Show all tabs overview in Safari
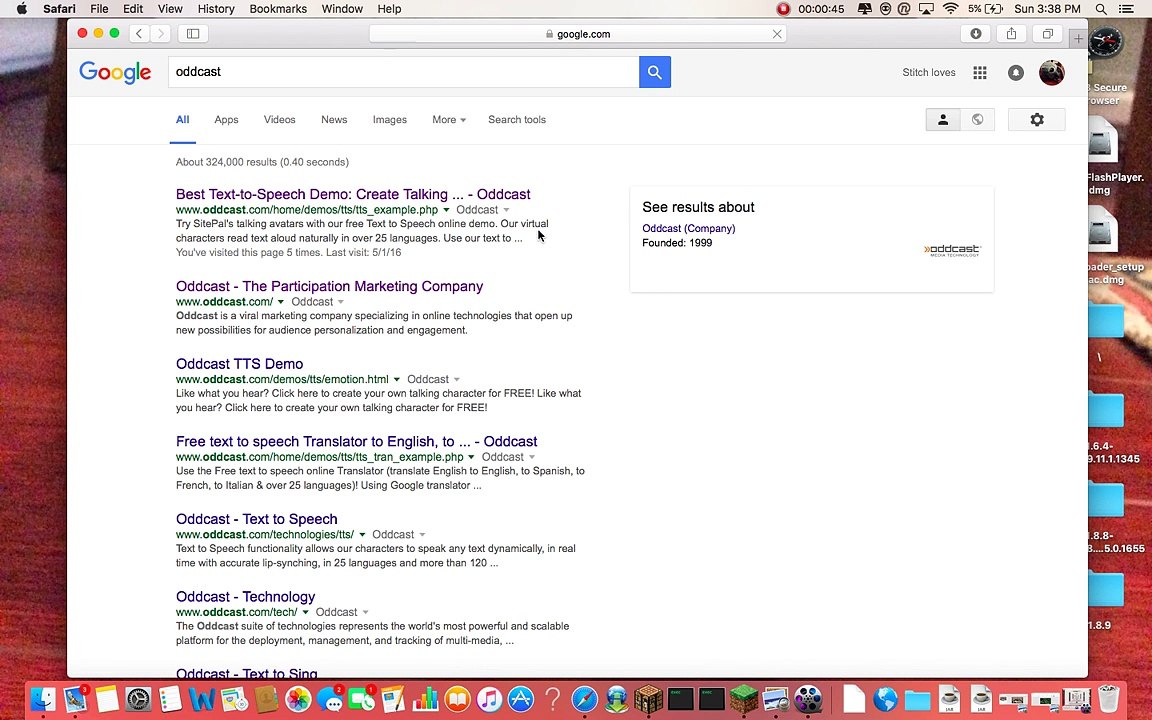Screen dimensions: 1152x720 (x=1048, y=33)
